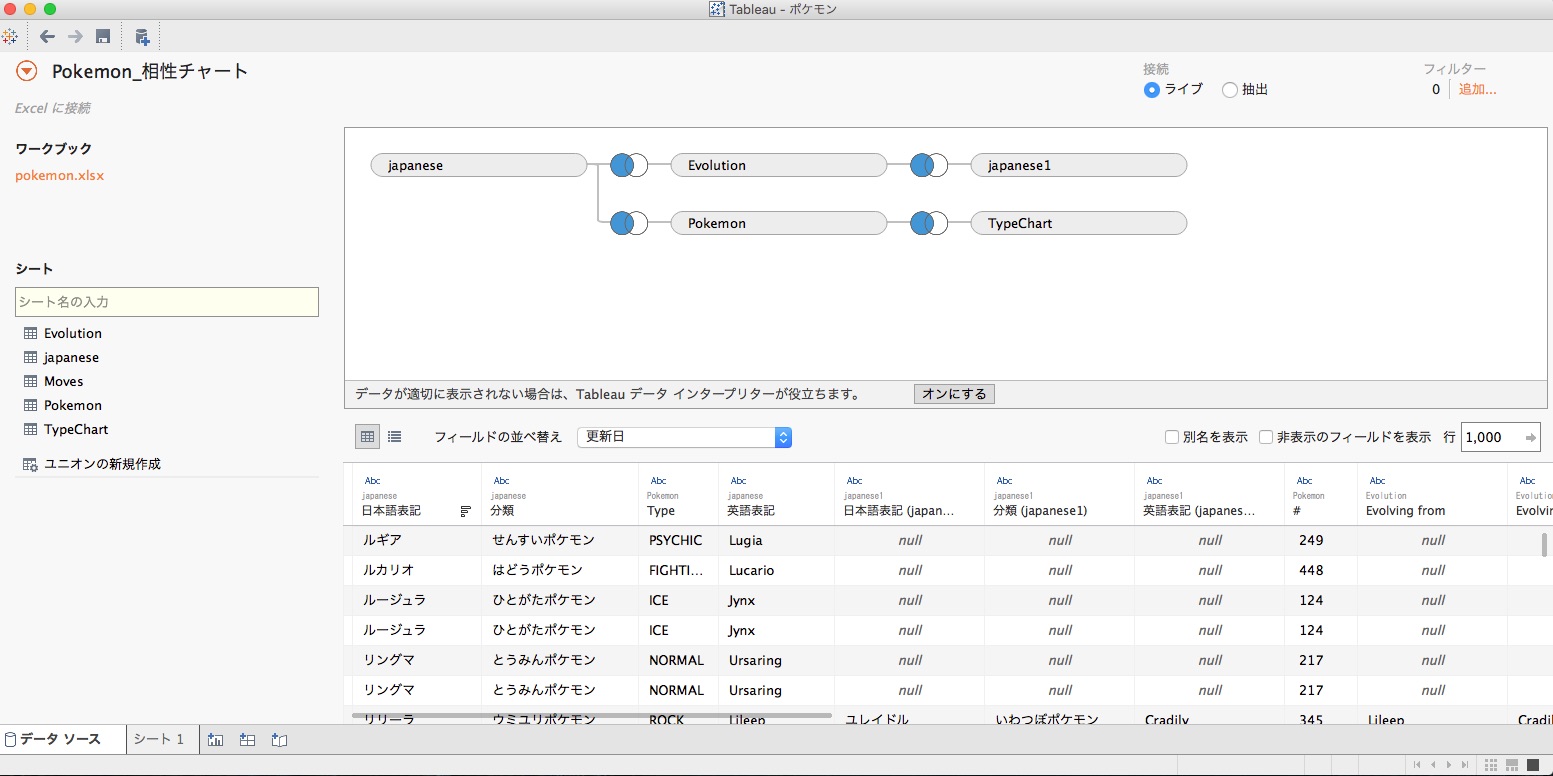The width and height of the screenshot is (1553, 776).
Task: Click Abc type icon of Evolving from column
Action: [1377, 481]
